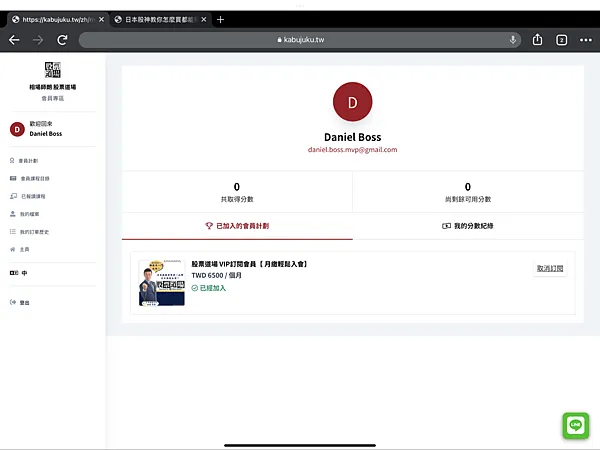
Task: Open 已報讀課程 in the sidebar
Action: (28, 196)
